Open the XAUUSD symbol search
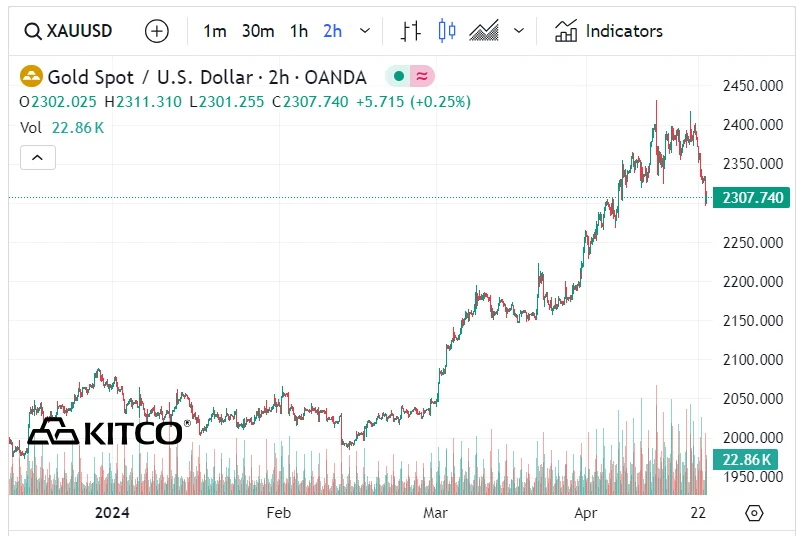 point(69,31)
